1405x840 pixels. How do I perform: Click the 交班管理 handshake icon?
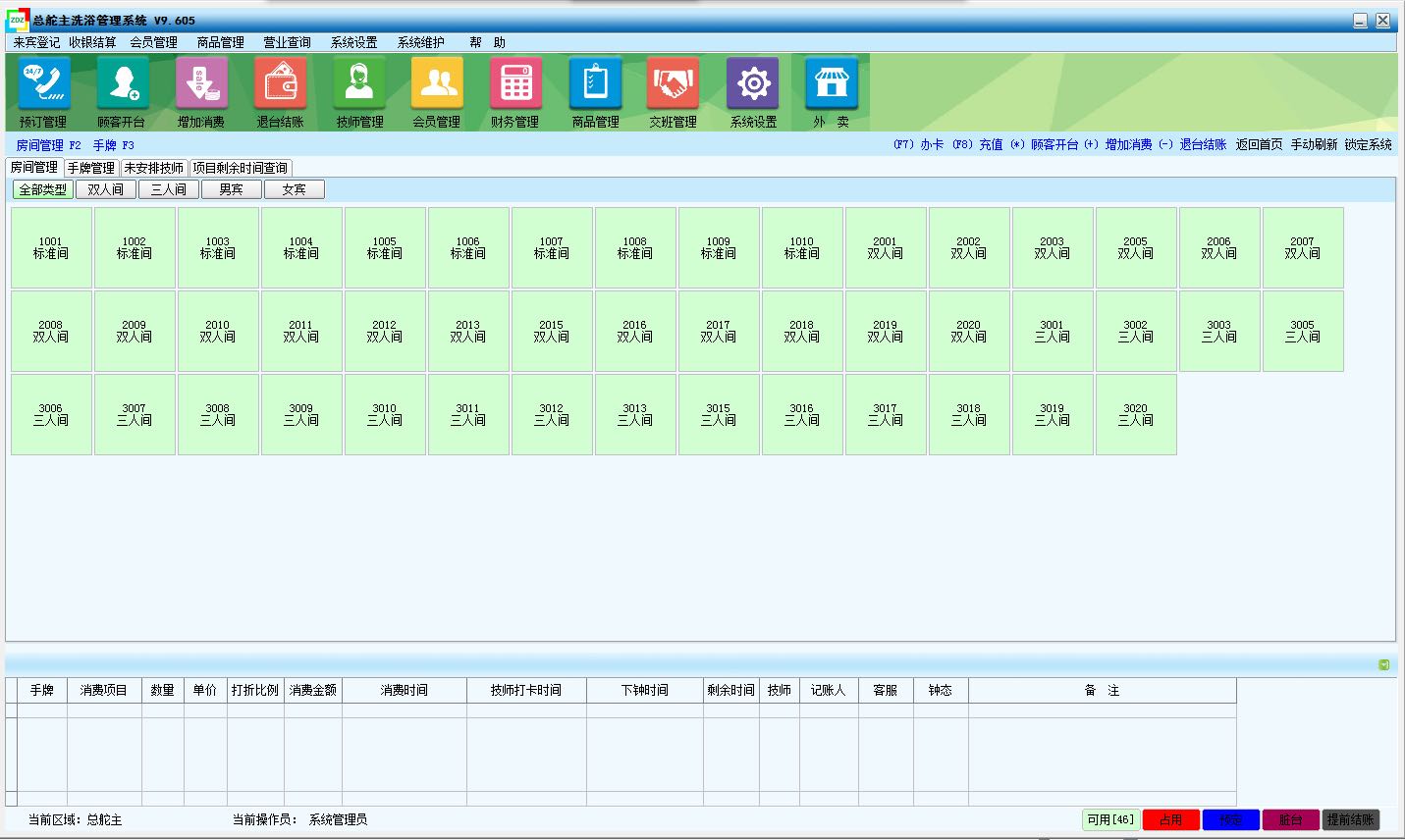[x=673, y=85]
